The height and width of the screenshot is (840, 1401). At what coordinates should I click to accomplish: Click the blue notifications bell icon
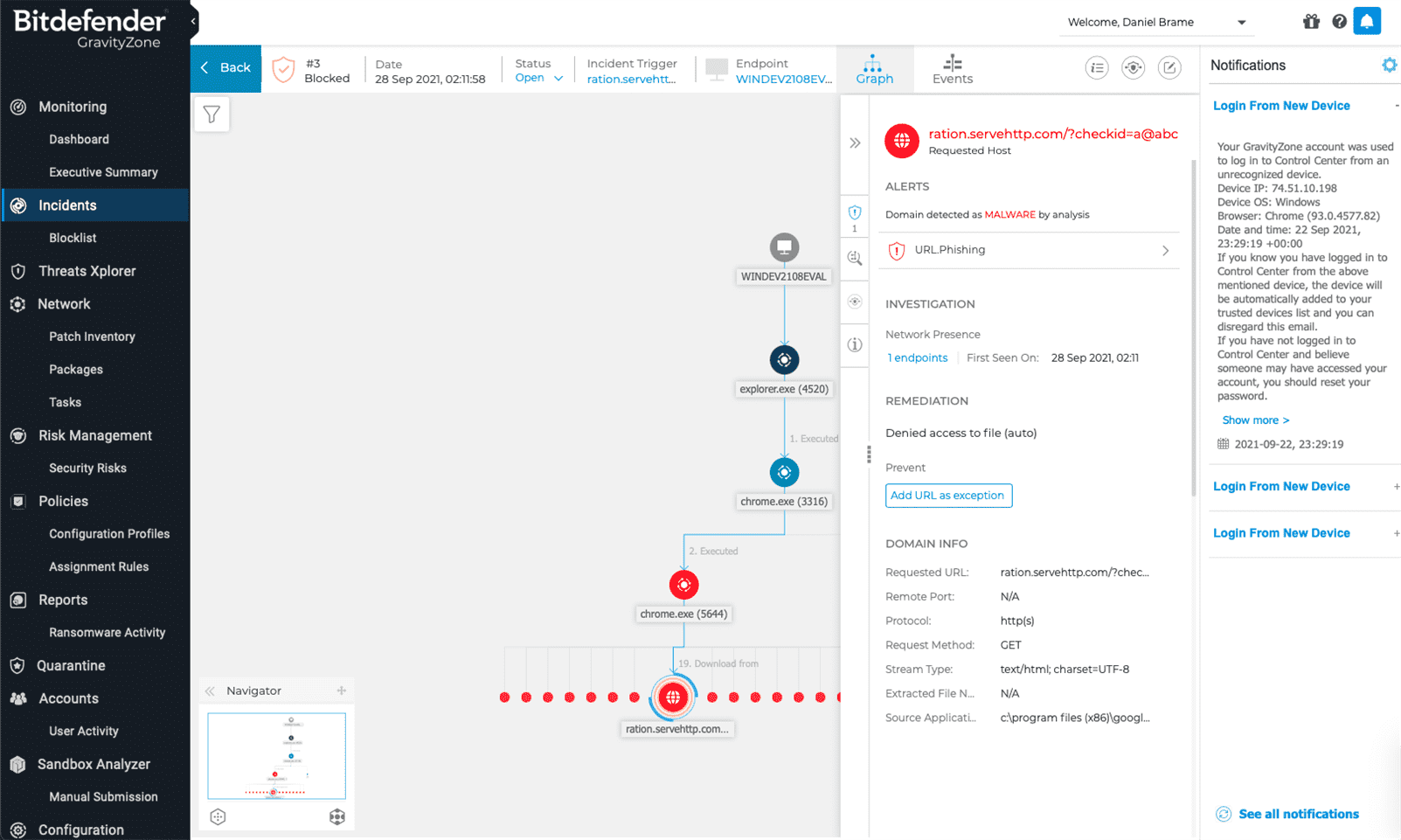pos(1367,21)
